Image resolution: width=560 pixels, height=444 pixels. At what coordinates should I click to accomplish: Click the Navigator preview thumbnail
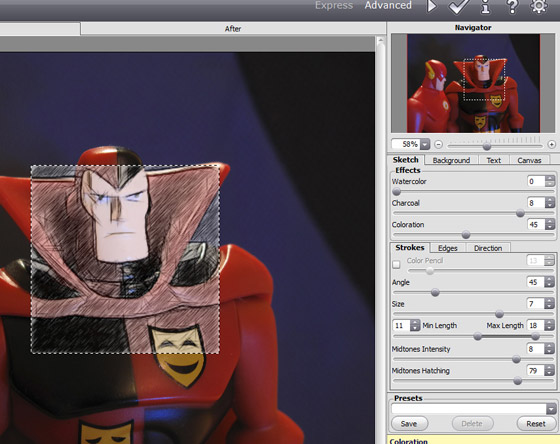473,83
